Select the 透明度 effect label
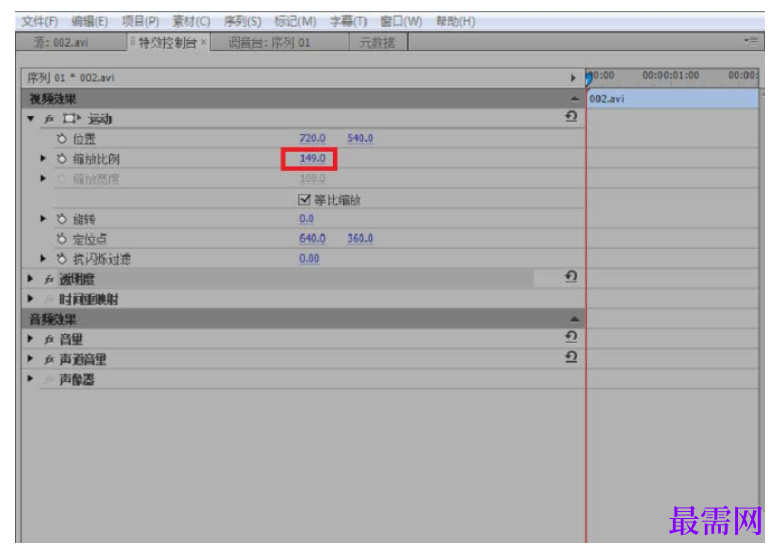 pos(77,279)
